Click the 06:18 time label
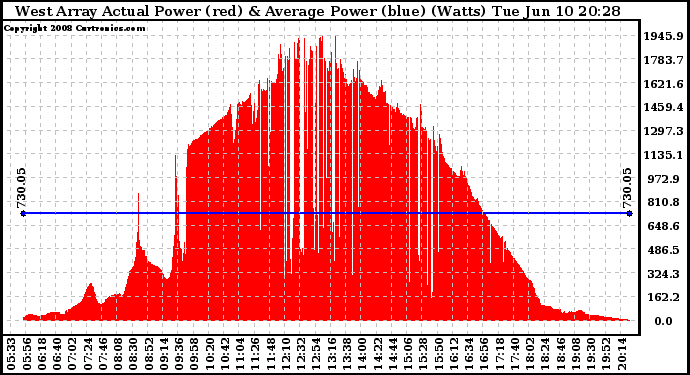The height and width of the screenshot is (375, 690). click(42, 354)
